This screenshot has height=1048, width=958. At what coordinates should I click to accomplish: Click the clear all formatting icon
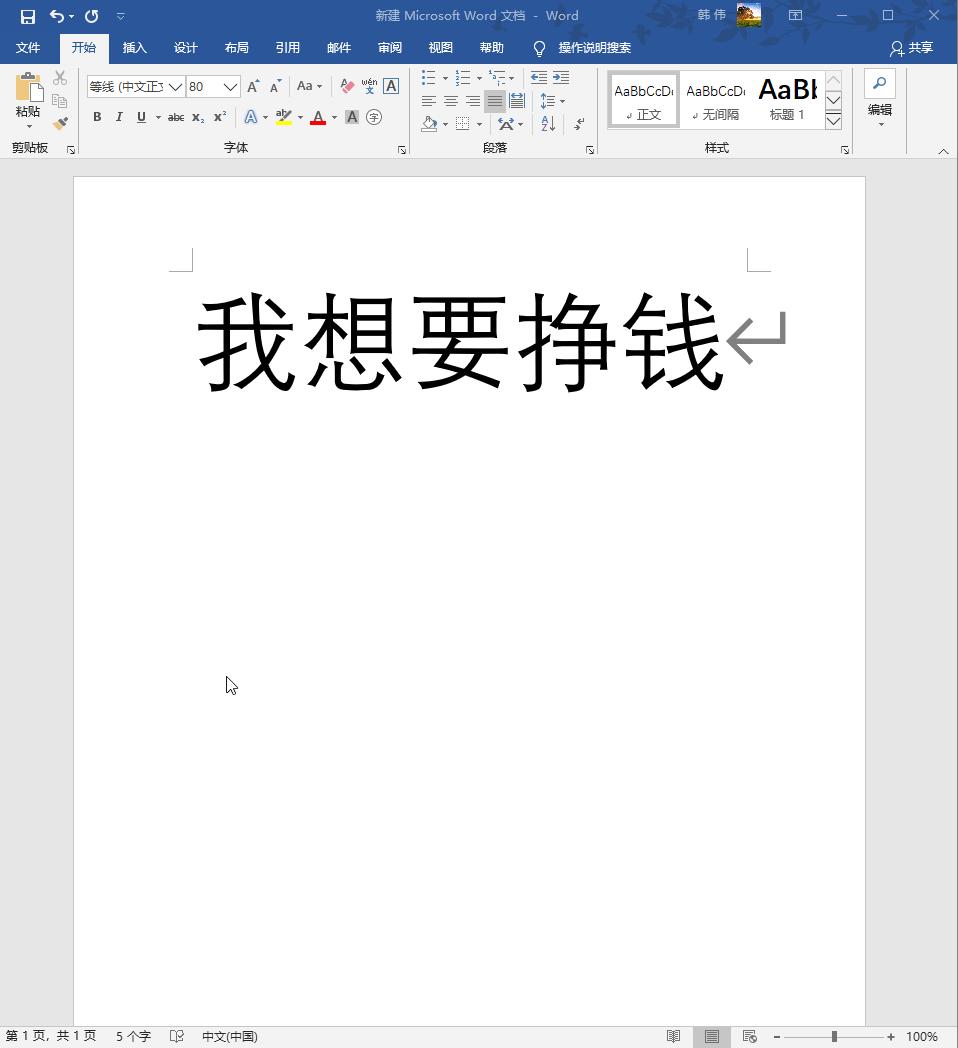click(348, 86)
